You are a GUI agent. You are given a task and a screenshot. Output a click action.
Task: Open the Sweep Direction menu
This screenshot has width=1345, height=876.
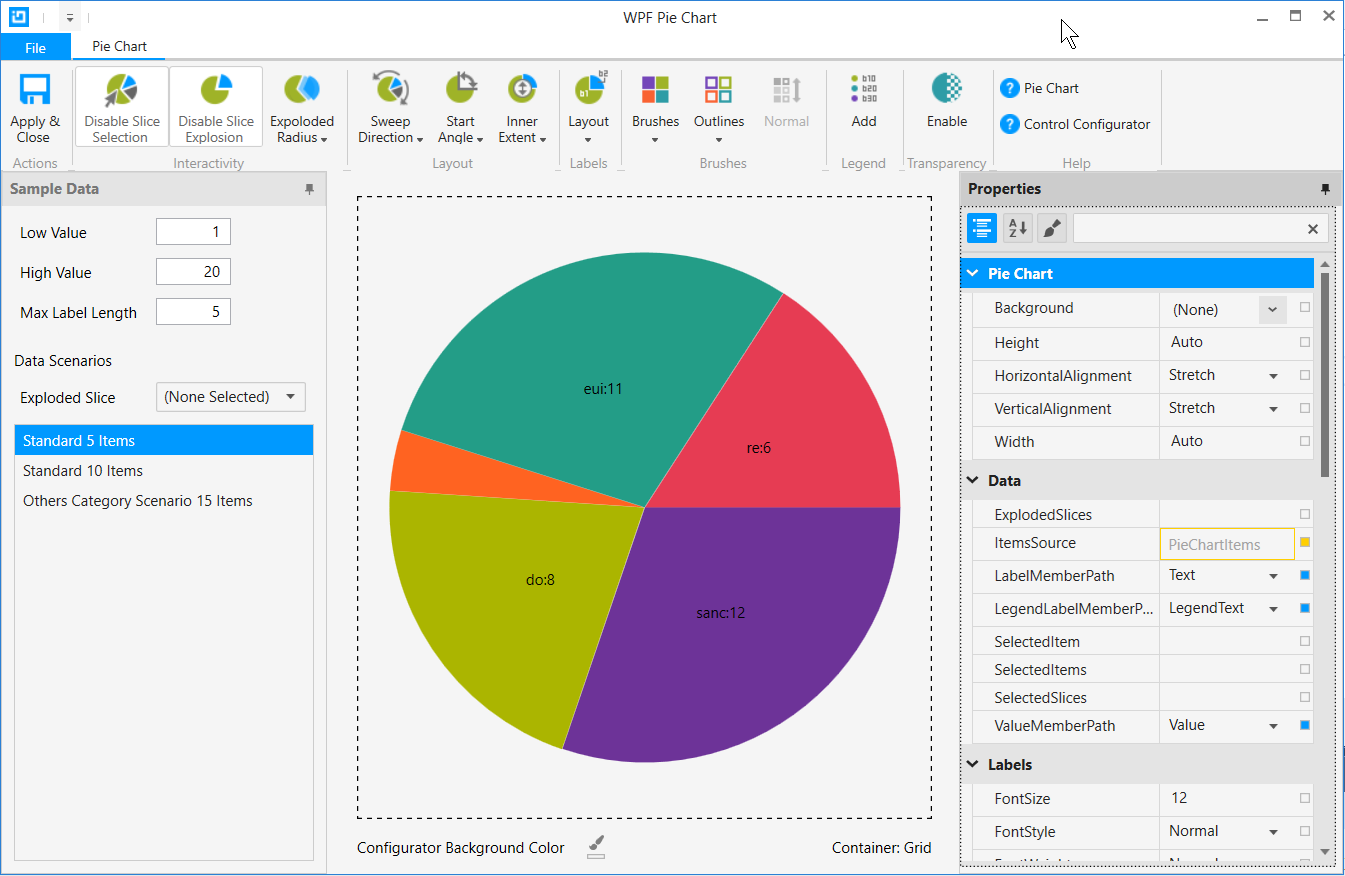point(390,108)
